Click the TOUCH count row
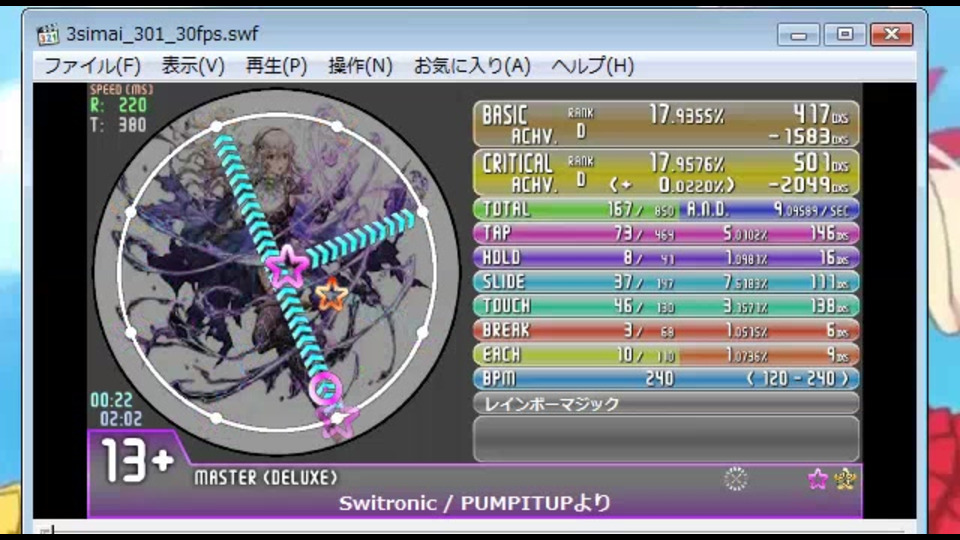960x540 pixels. [666, 306]
